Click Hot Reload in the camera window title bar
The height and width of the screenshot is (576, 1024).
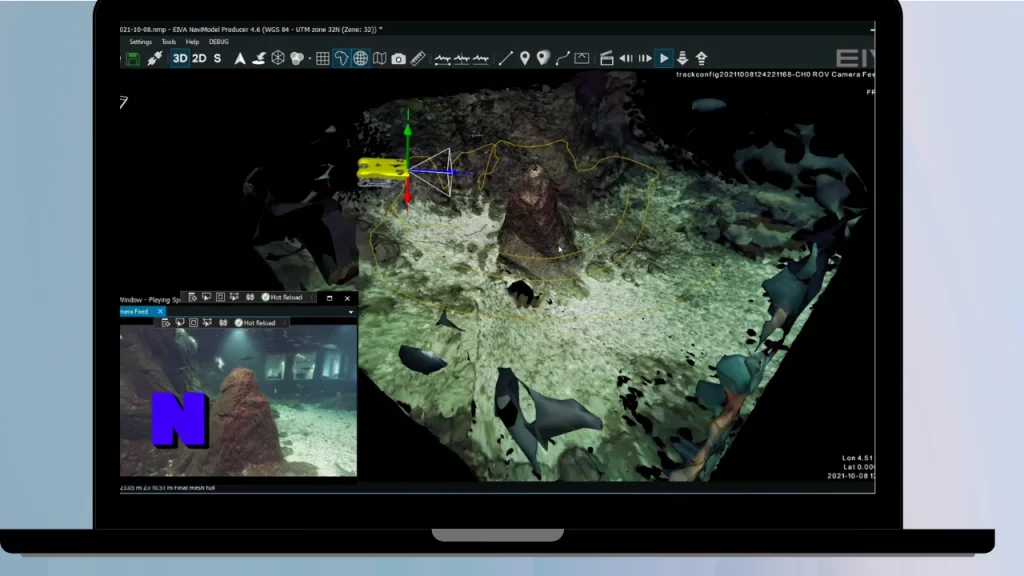(282, 297)
